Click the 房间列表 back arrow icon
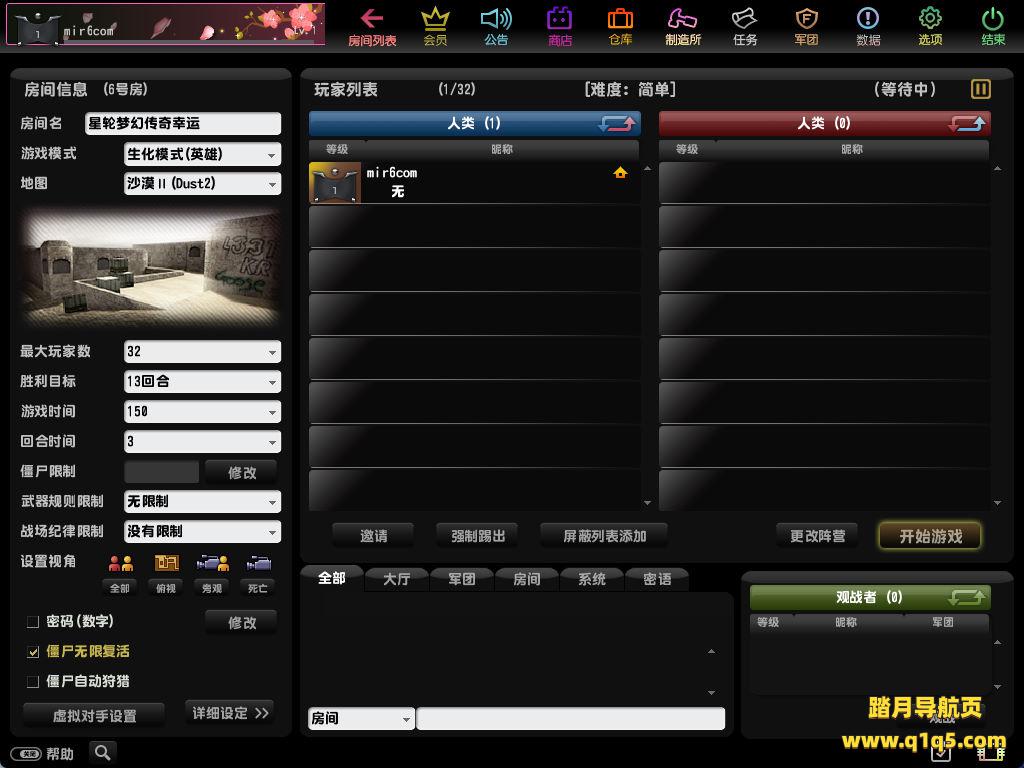The image size is (1024, 768). [372, 19]
